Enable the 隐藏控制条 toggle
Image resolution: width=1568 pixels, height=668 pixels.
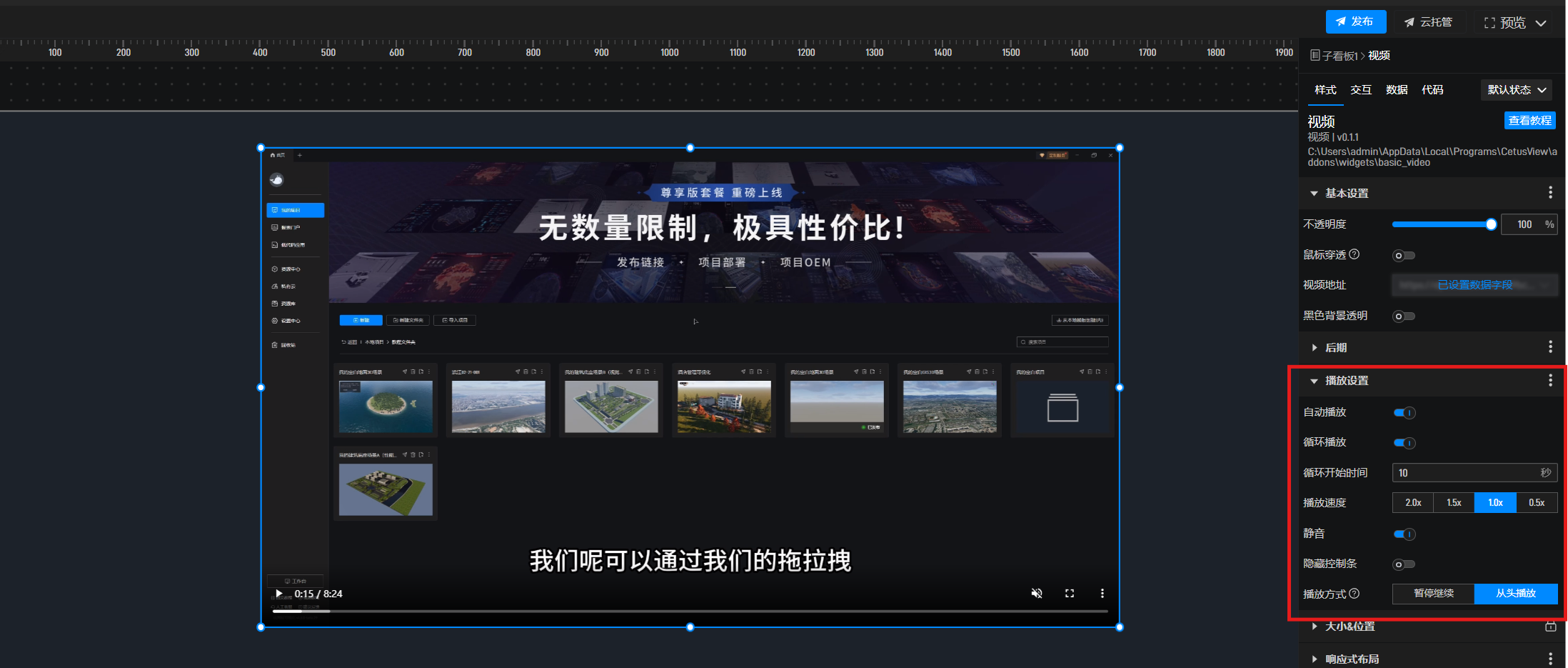pyautogui.click(x=1404, y=564)
